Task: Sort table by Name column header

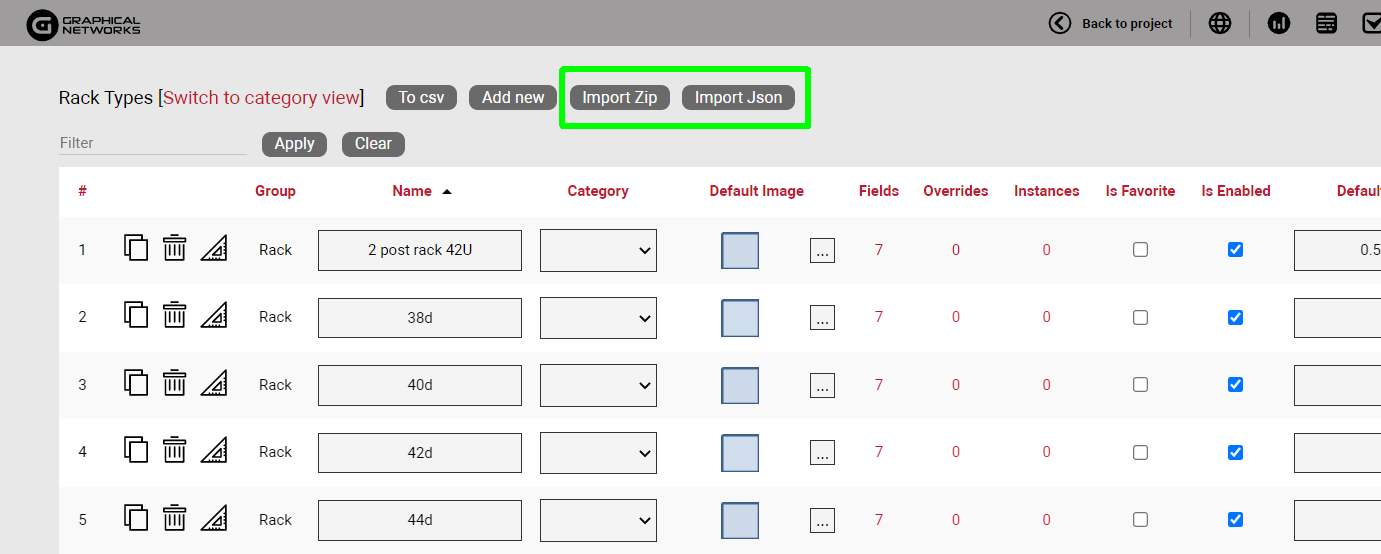Action: (x=412, y=191)
